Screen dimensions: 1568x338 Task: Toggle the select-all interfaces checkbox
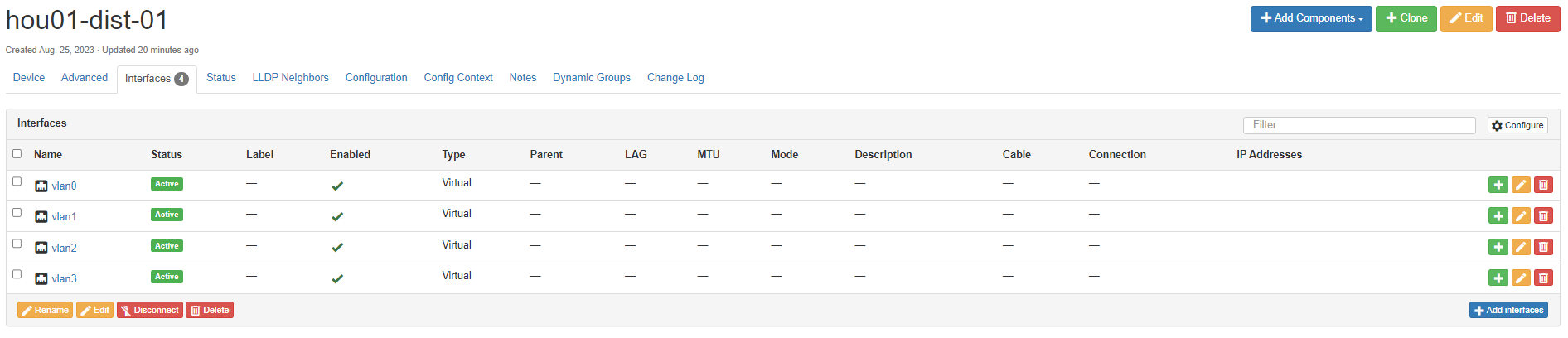click(17, 153)
